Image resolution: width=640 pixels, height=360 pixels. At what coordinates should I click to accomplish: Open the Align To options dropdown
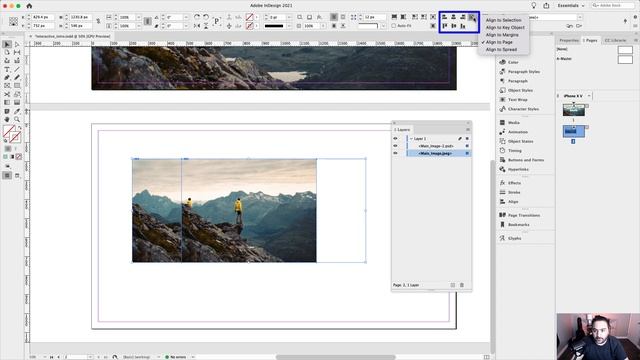click(472, 17)
